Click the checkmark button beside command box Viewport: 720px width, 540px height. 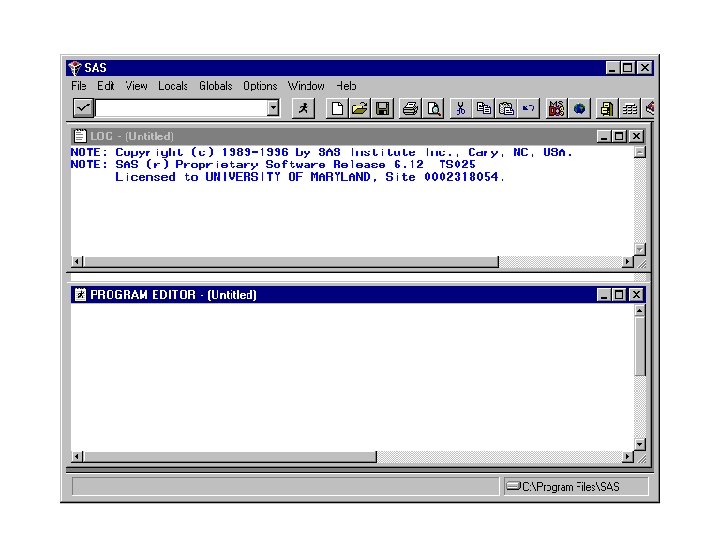click(x=84, y=108)
